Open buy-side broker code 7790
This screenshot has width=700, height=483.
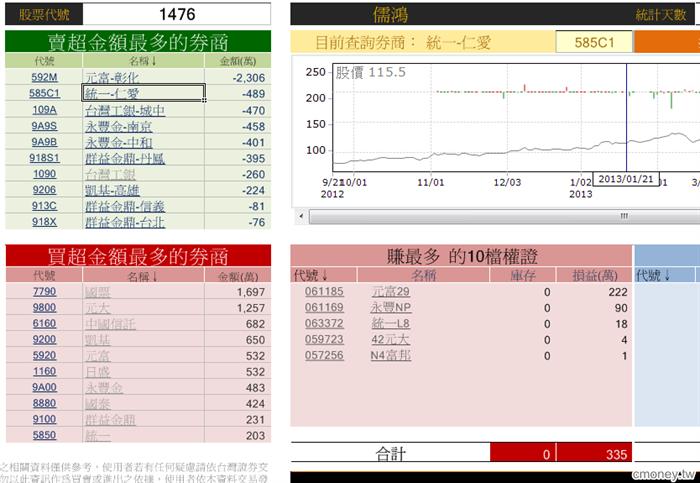pyautogui.click(x=44, y=291)
